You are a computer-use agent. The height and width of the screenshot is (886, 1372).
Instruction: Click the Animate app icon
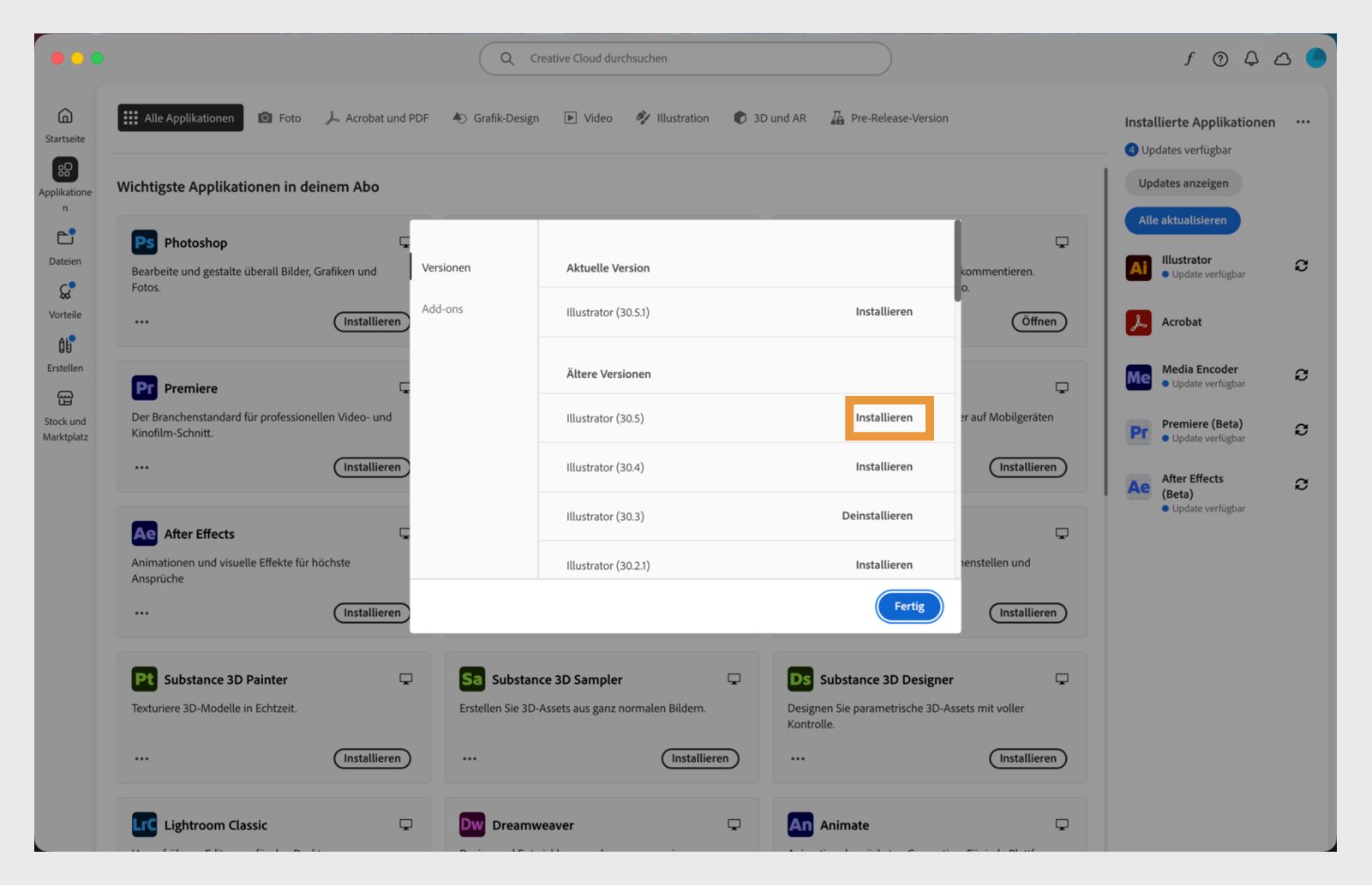(x=800, y=825)
